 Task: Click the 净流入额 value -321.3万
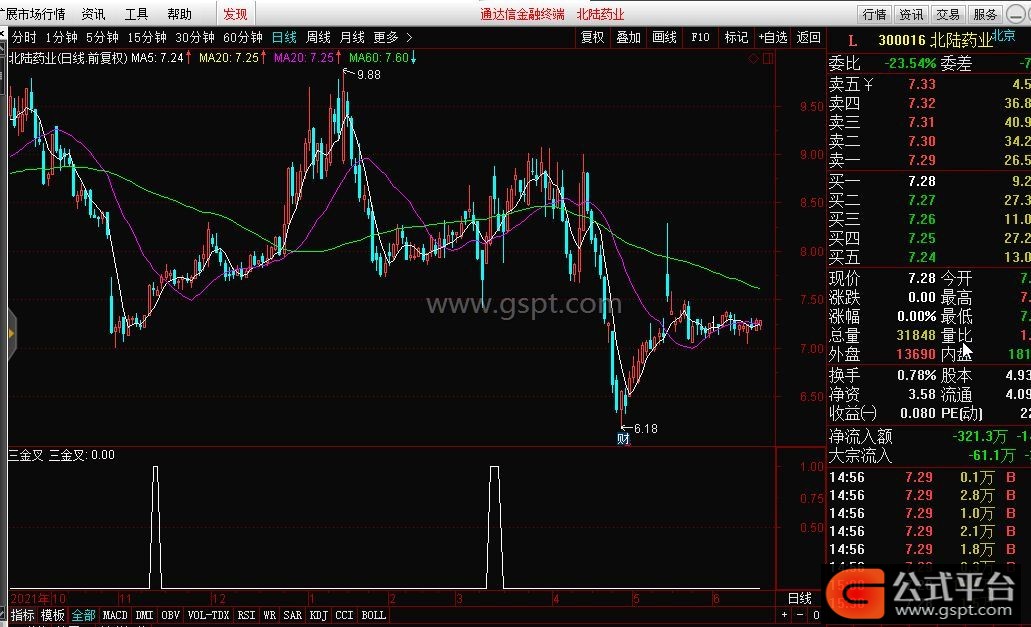tap(980, 436)
